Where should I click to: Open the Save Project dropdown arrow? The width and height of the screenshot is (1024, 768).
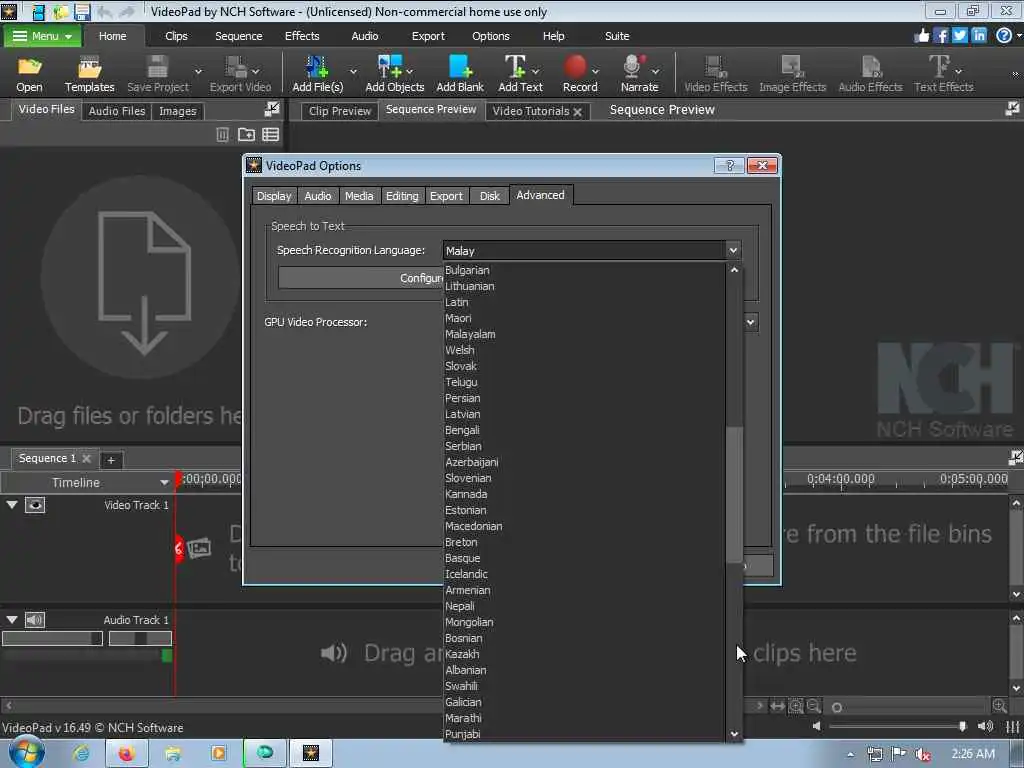pyautogui.click(x=198, y=71)
